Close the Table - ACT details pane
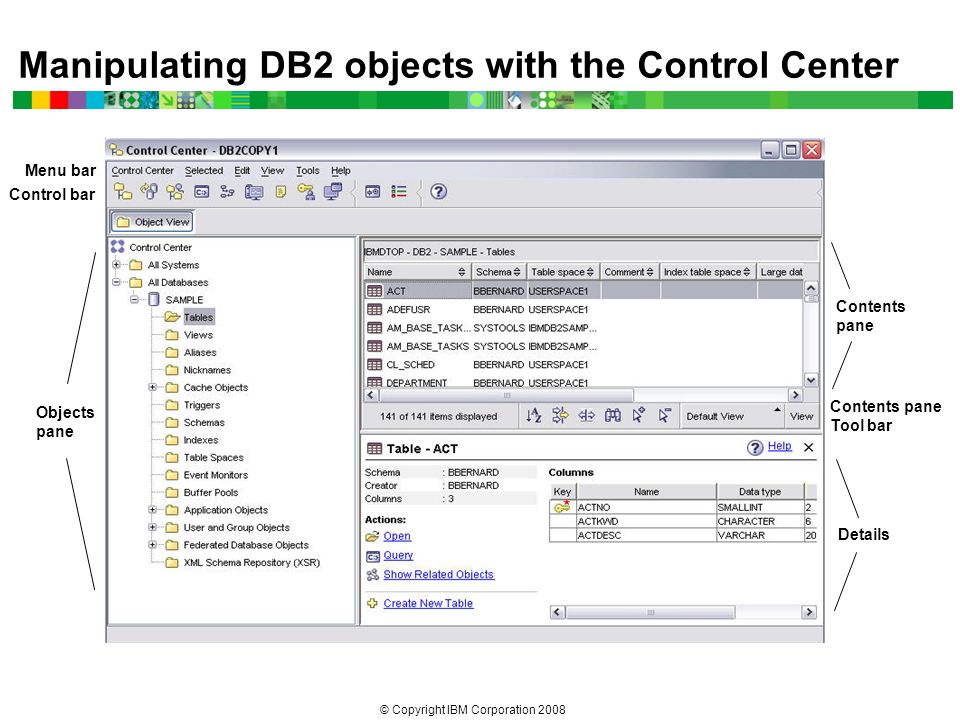The width and height of the screenshot is (960, 720). point(809,448)
